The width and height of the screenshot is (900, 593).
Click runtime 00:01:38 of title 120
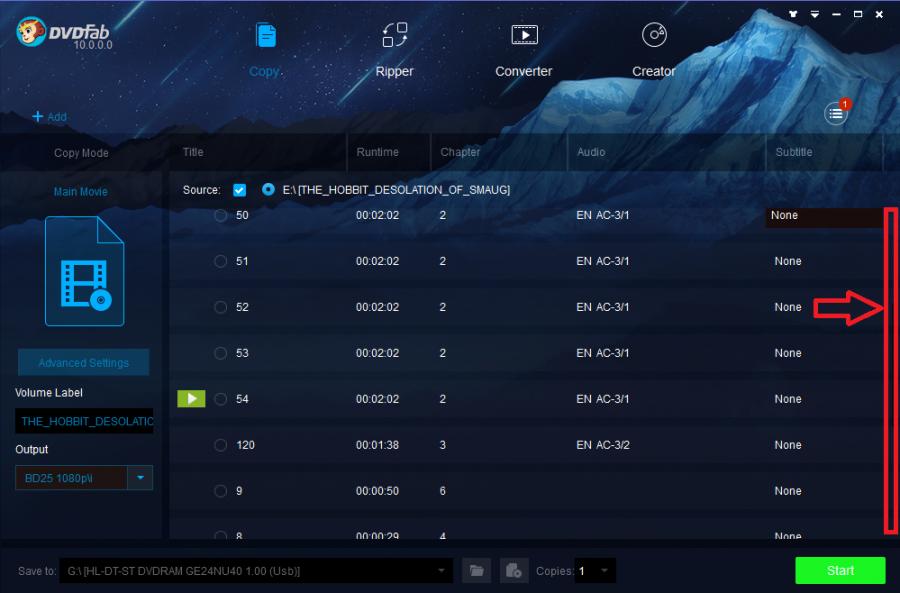[x=377, y=445]
